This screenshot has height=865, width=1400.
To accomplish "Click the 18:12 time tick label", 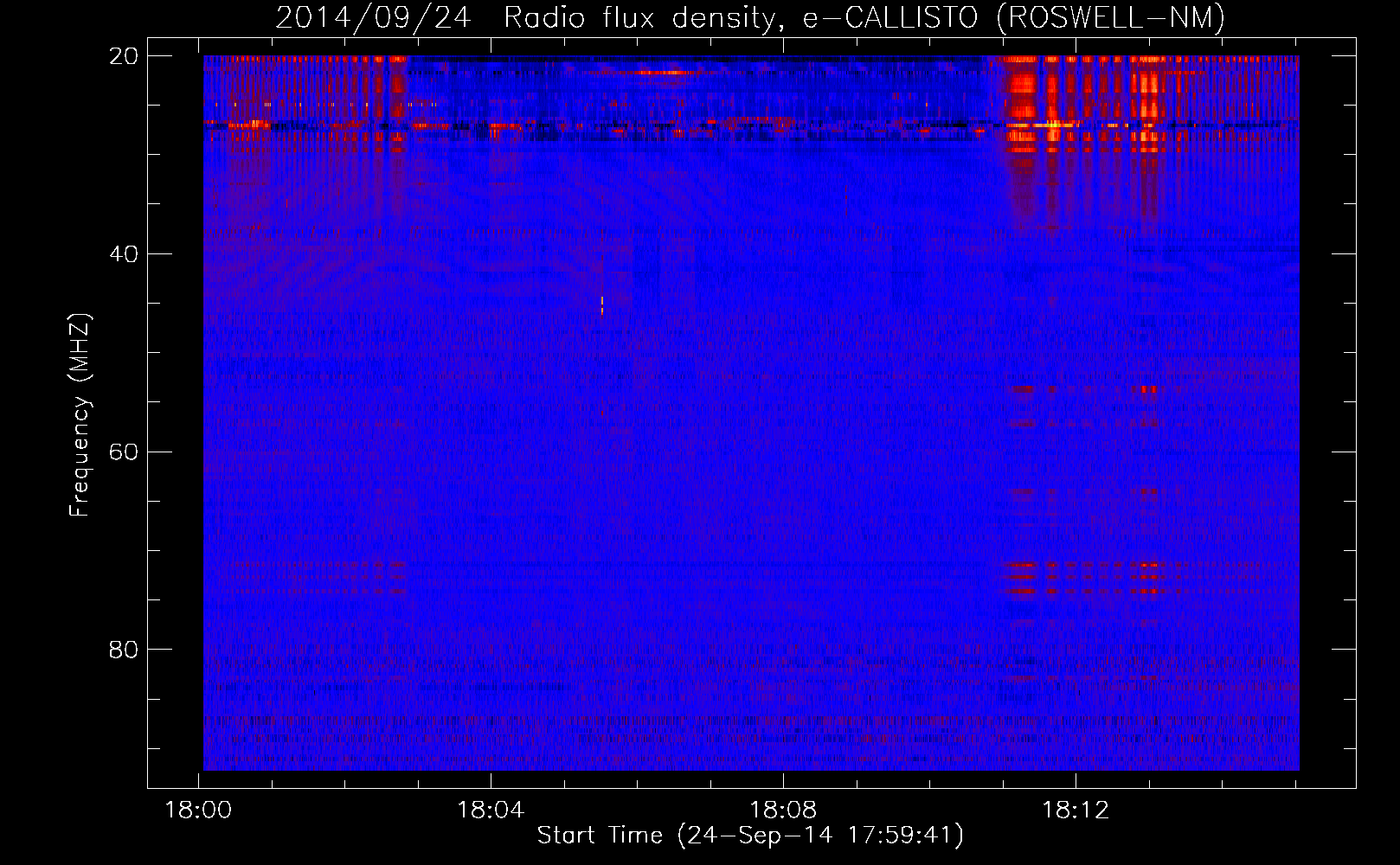I will tap(1076, 811).
